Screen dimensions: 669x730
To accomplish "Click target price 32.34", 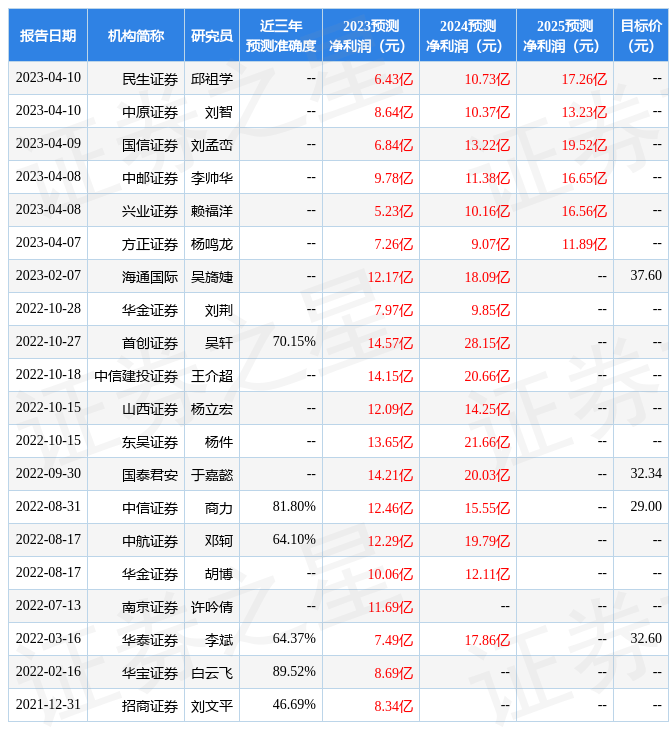I will click(x=646, y=473).
